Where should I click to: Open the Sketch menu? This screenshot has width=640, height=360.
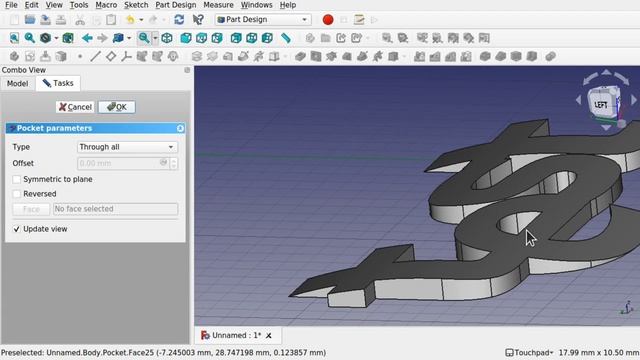coord(136,5)
